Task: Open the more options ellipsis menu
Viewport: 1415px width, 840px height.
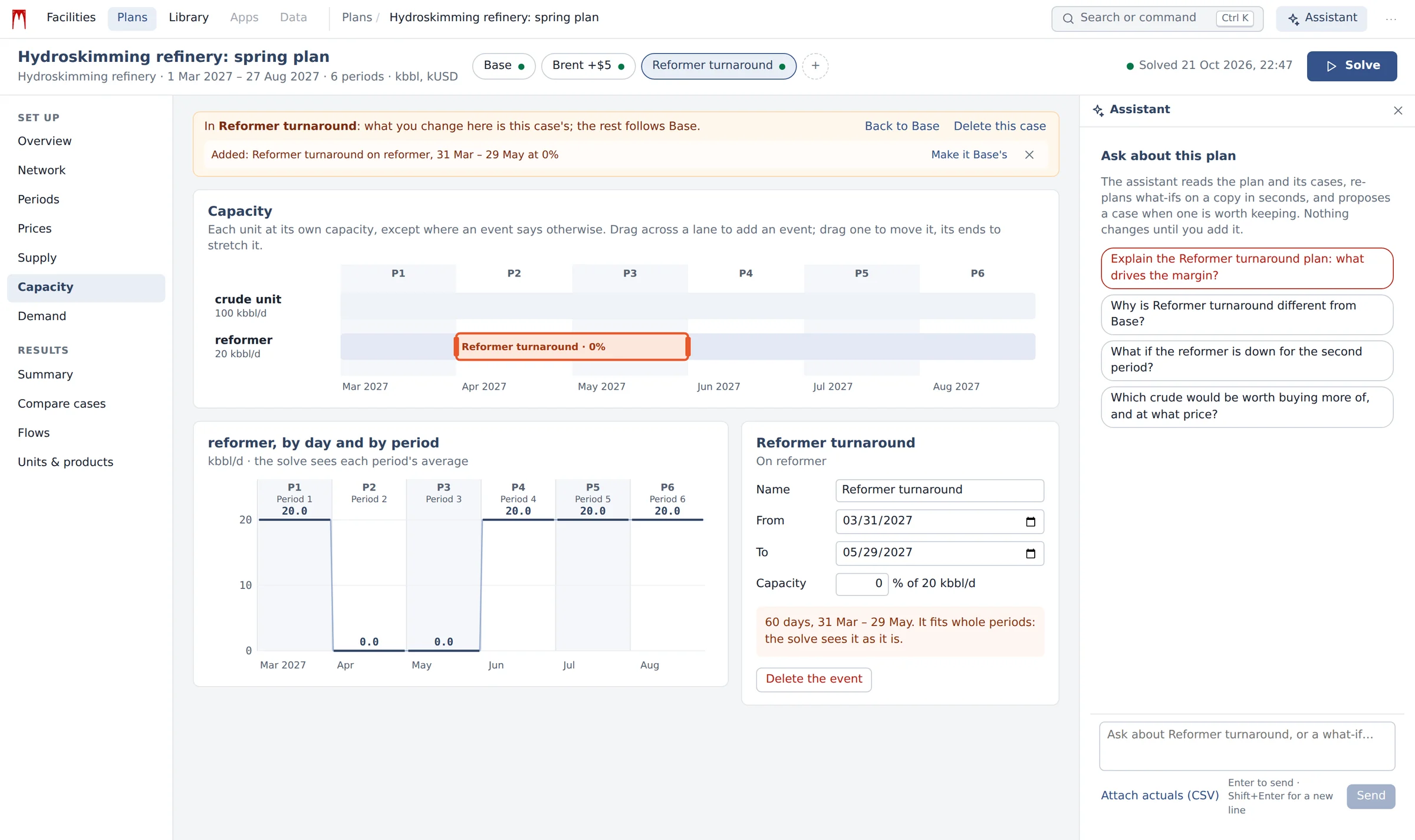Action: coord(1391,18)
